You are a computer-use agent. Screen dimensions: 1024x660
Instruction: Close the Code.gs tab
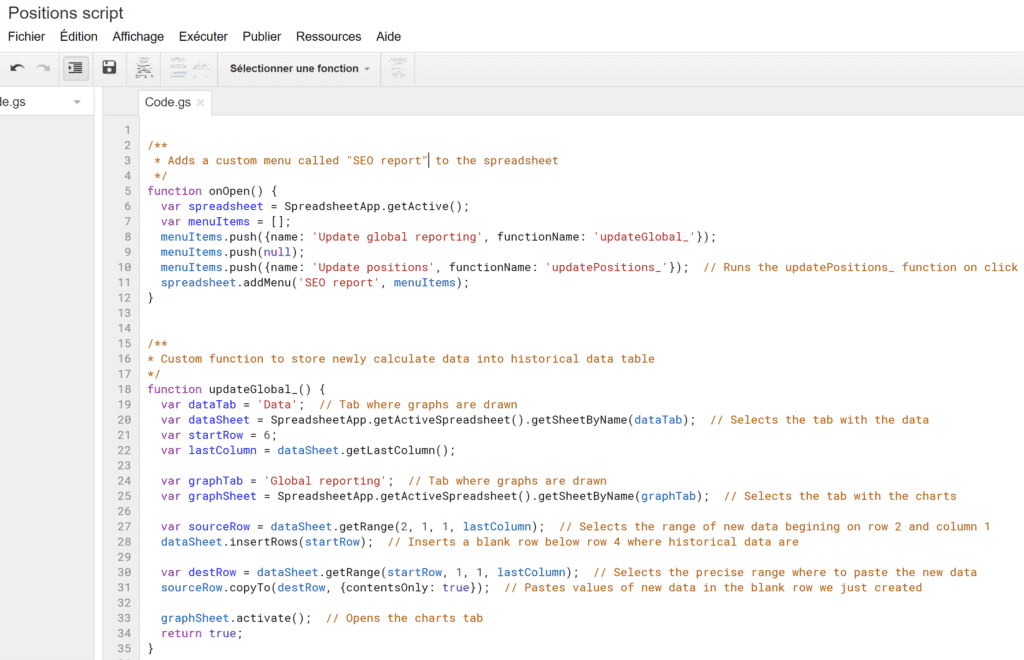pyautogui.click(x=200, y=102)
